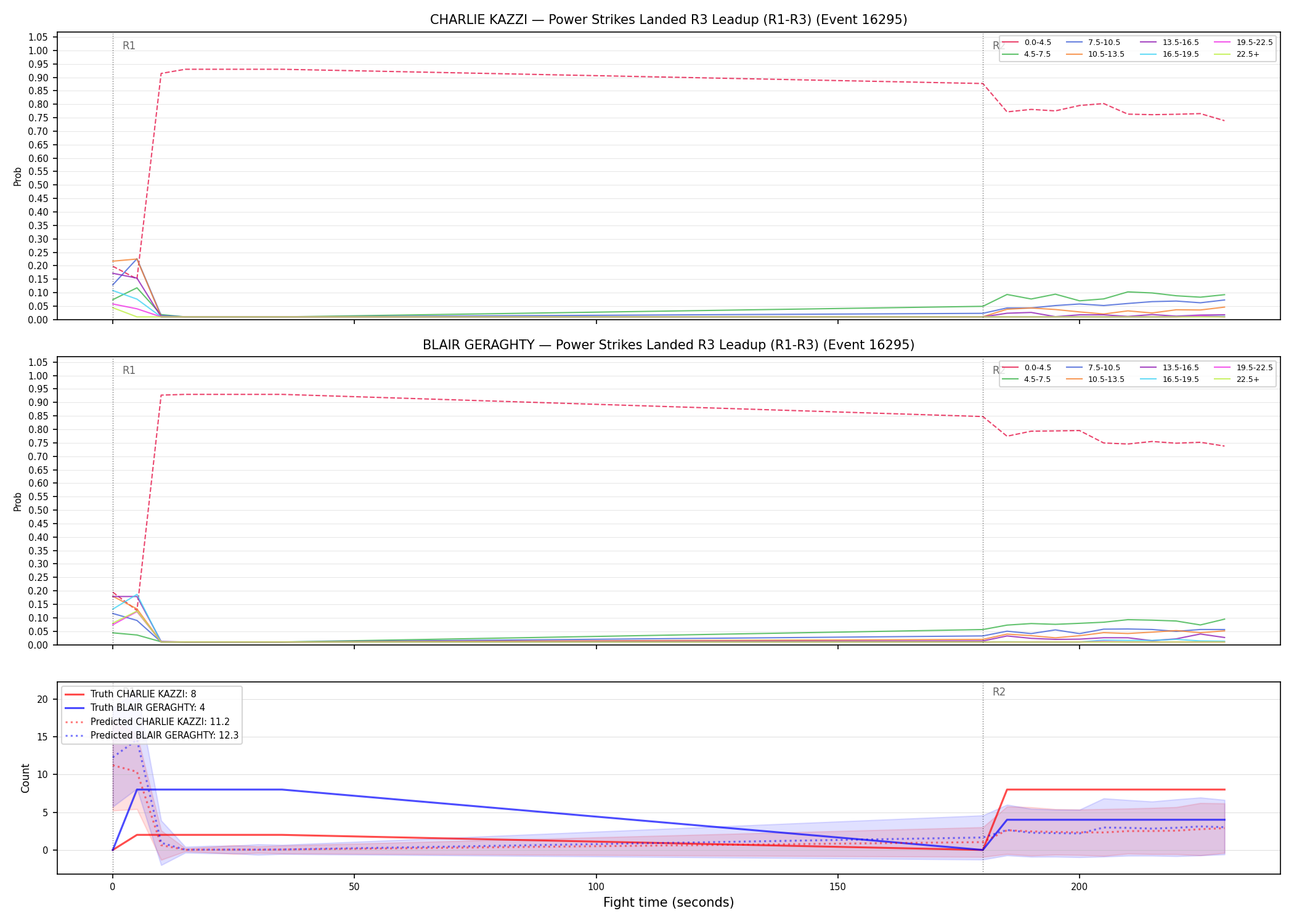Click the 'Fight time (seconds)' axis label
Image resolution: width=1294 pixels, height=924 pixels.
669,902
